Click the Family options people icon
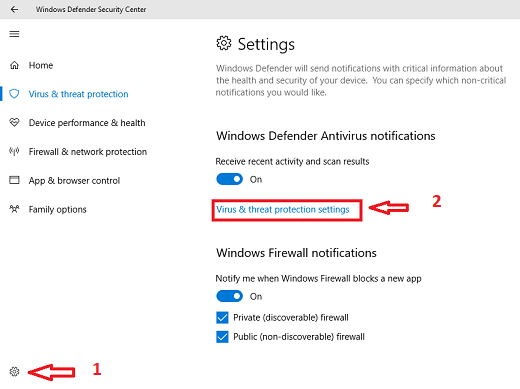The width and height of the screenshot is (520, 389). click(14, 209)
